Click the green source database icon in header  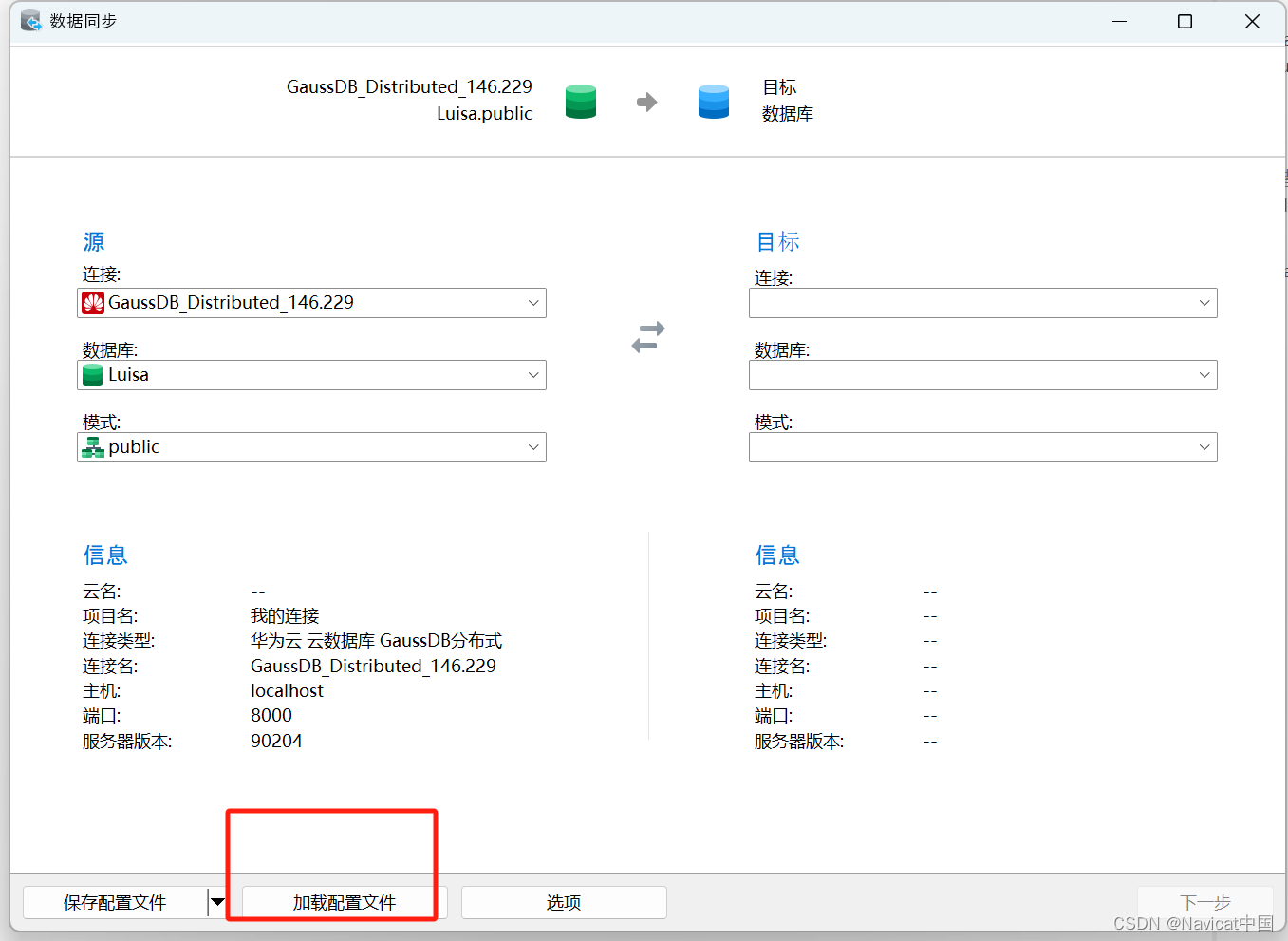click(x=581, y=102)
